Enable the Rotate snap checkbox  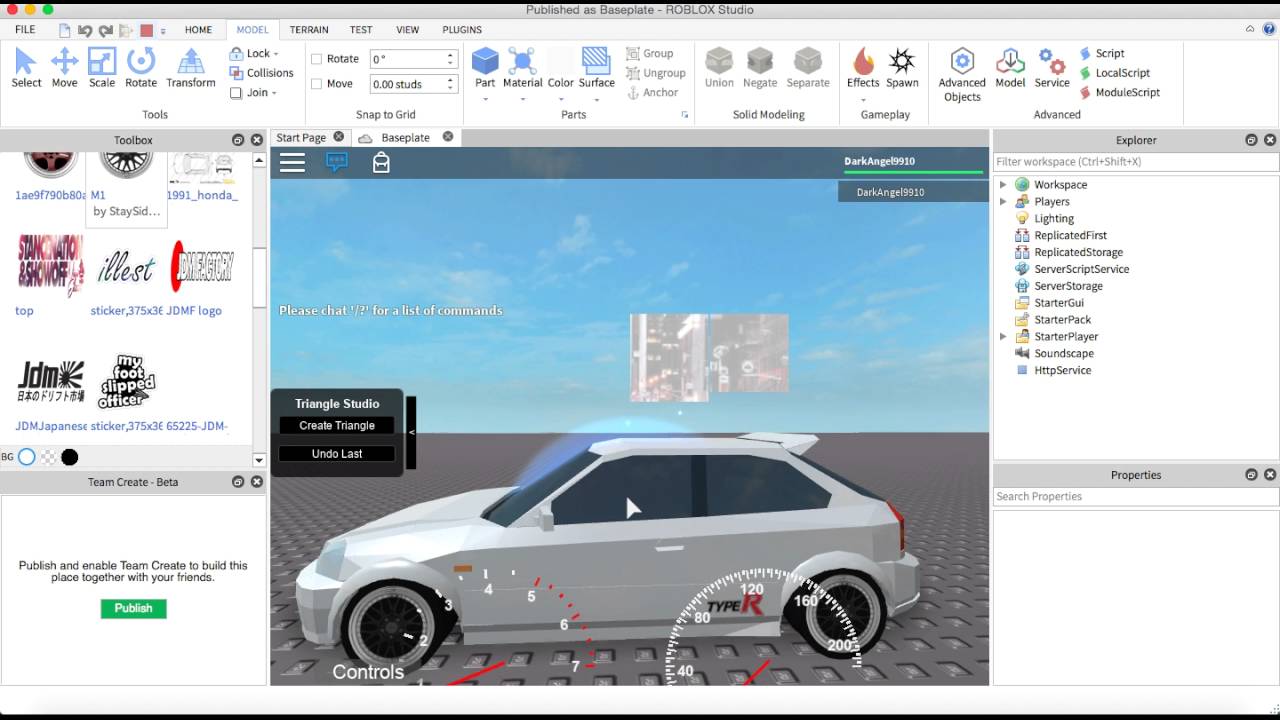pyautogui.click(x=316, y=59)
